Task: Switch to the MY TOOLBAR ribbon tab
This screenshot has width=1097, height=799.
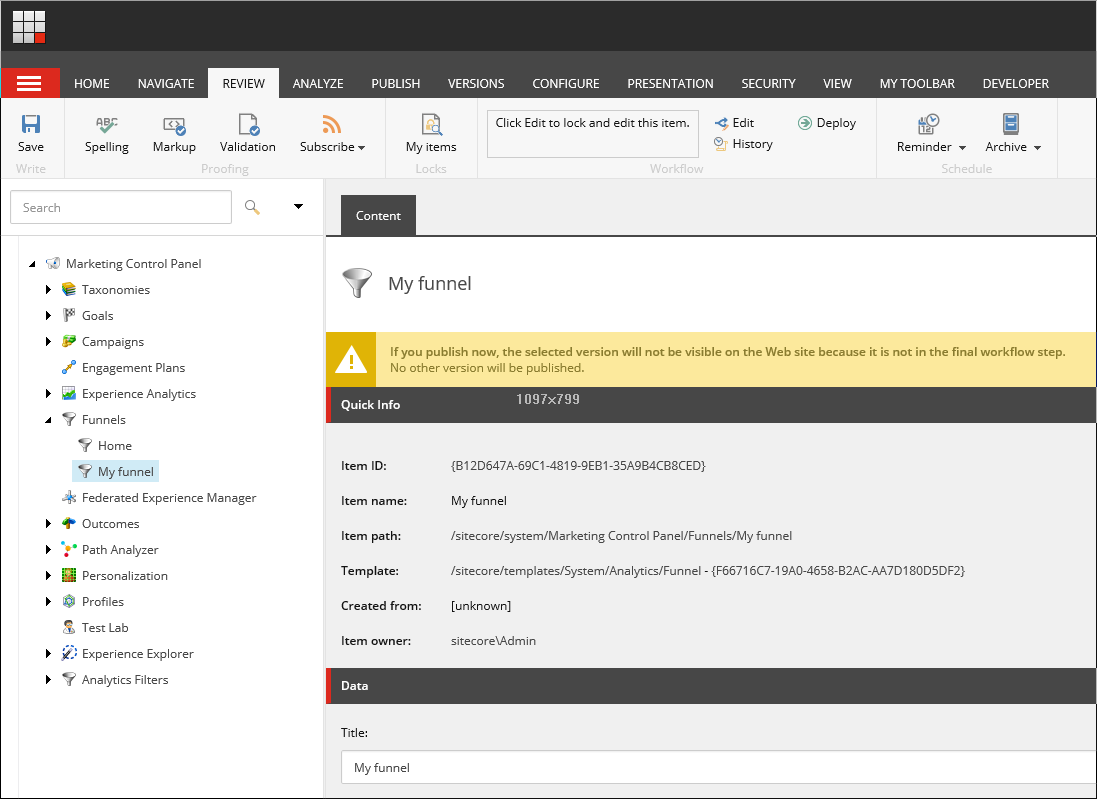Action: (x=917, y=83)
